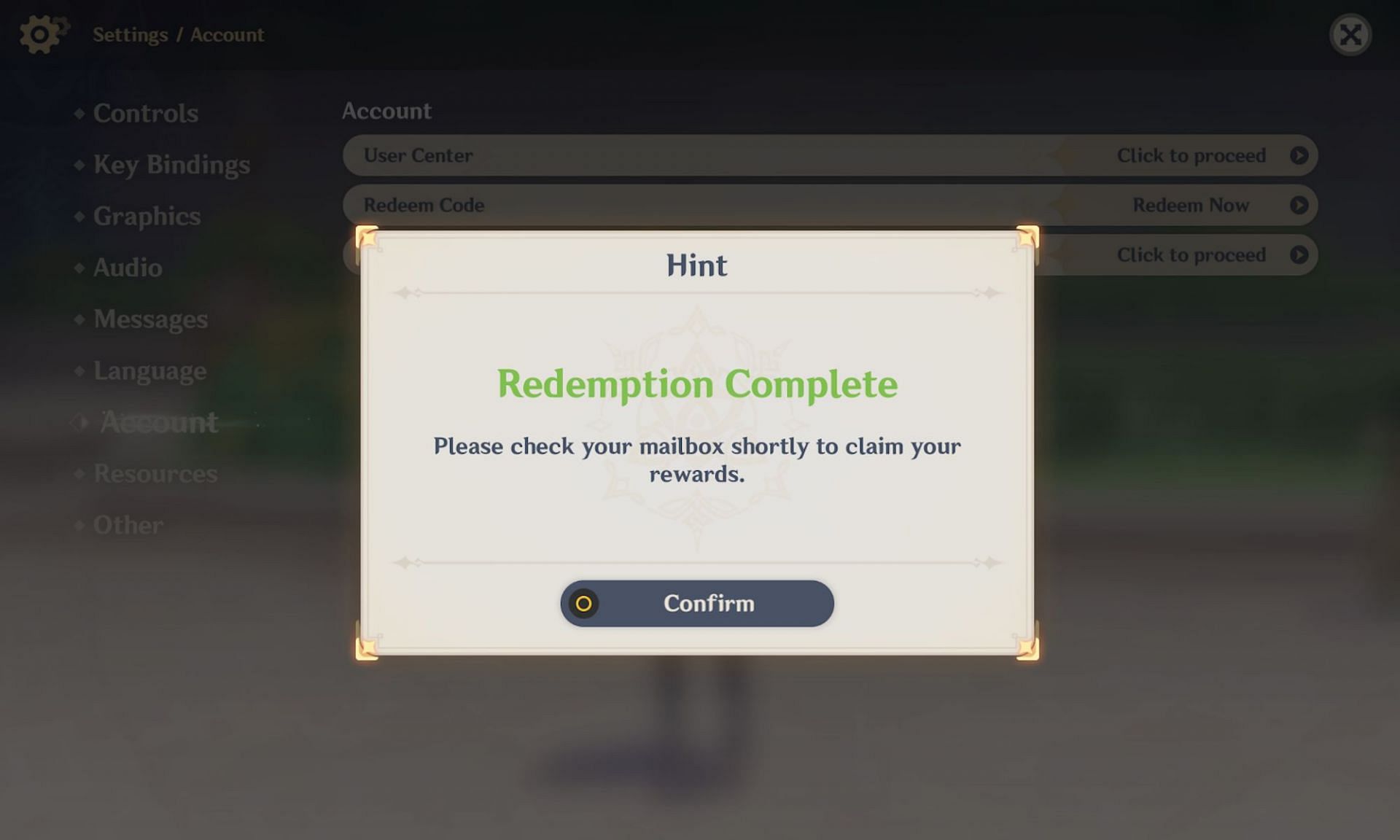Toggle the Account settings section
The image size is (1400, 840).
click(158, 421)
